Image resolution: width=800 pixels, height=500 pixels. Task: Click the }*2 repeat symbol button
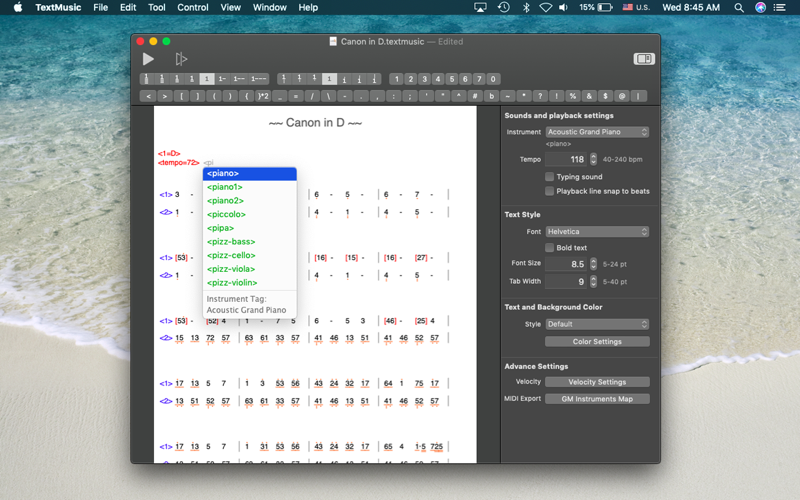click(263, 96)
